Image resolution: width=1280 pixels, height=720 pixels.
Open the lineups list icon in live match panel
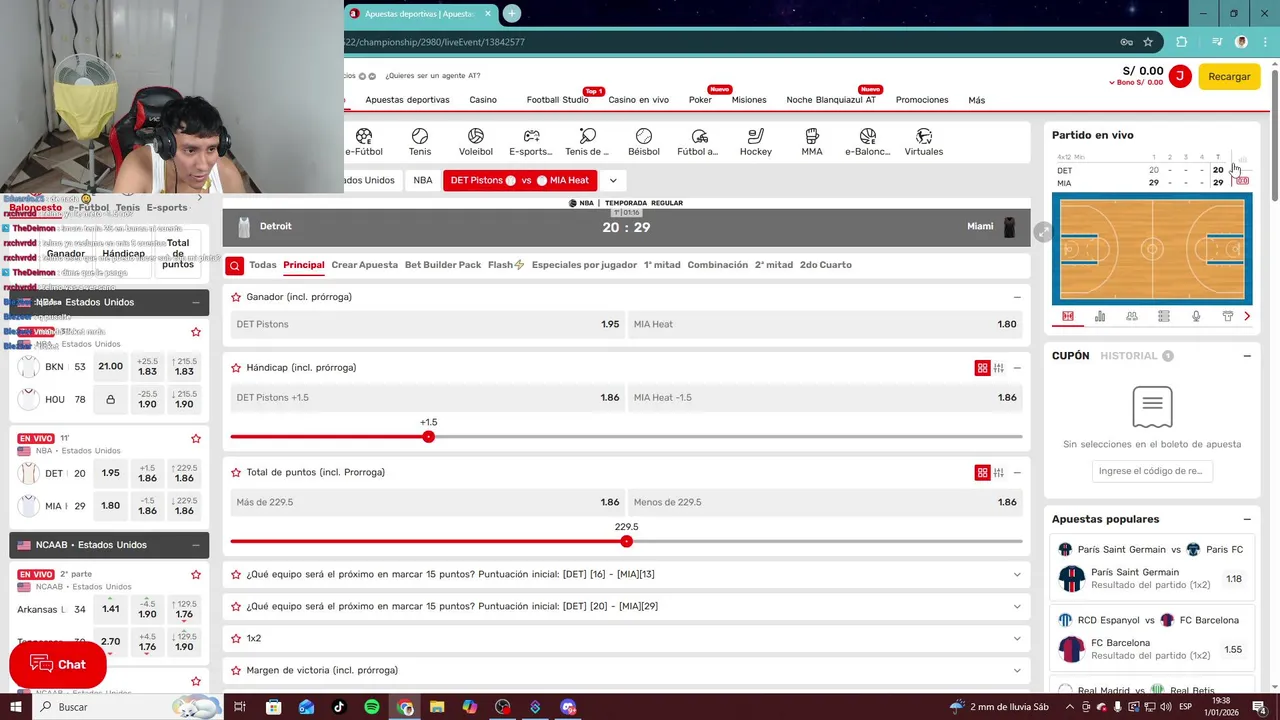pyautogui.click(x=1164, y=316)
